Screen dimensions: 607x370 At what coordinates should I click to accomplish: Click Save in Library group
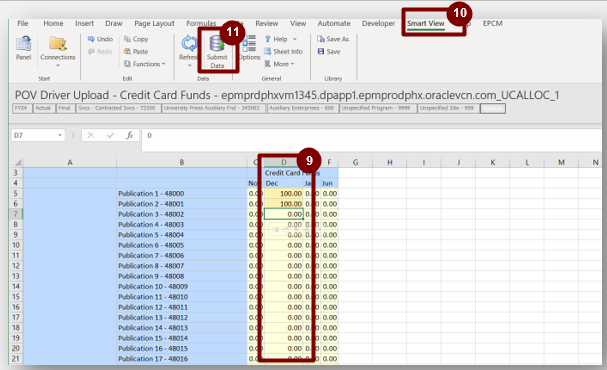[329, 51]
